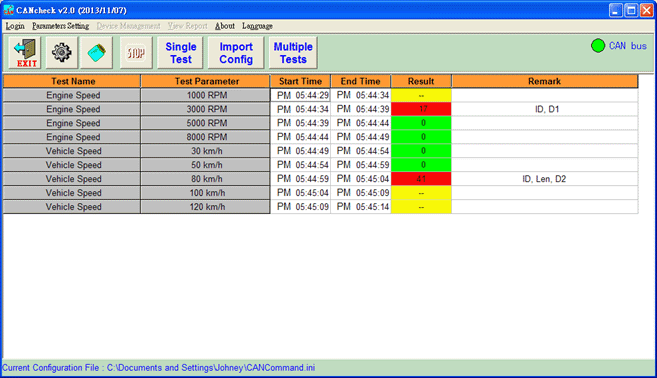
Task: Open settings via the gear icon
Action: (62, 53)
